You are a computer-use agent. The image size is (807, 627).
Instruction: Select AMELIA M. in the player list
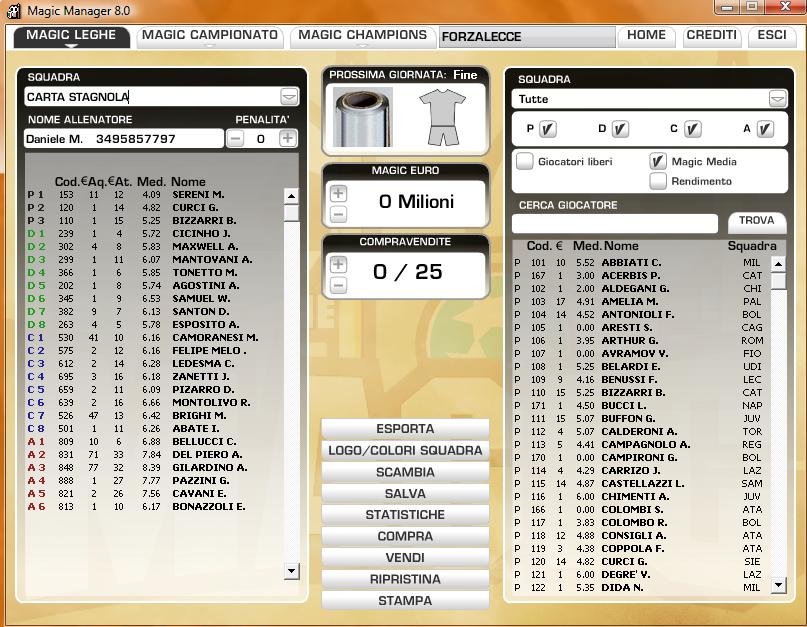[x=641, y=302]
